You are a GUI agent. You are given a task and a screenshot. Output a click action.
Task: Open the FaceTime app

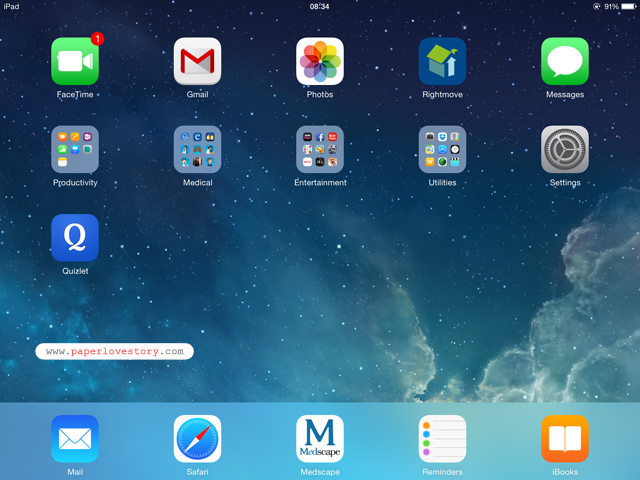click(75, 61)
